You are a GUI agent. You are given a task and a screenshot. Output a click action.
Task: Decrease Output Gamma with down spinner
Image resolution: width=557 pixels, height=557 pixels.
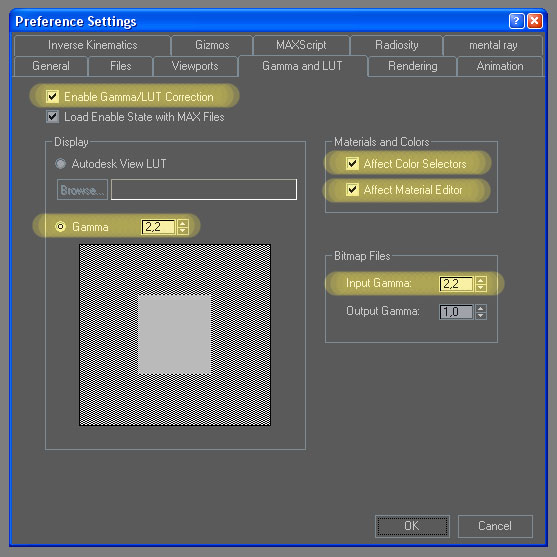[x=481, y=315]
